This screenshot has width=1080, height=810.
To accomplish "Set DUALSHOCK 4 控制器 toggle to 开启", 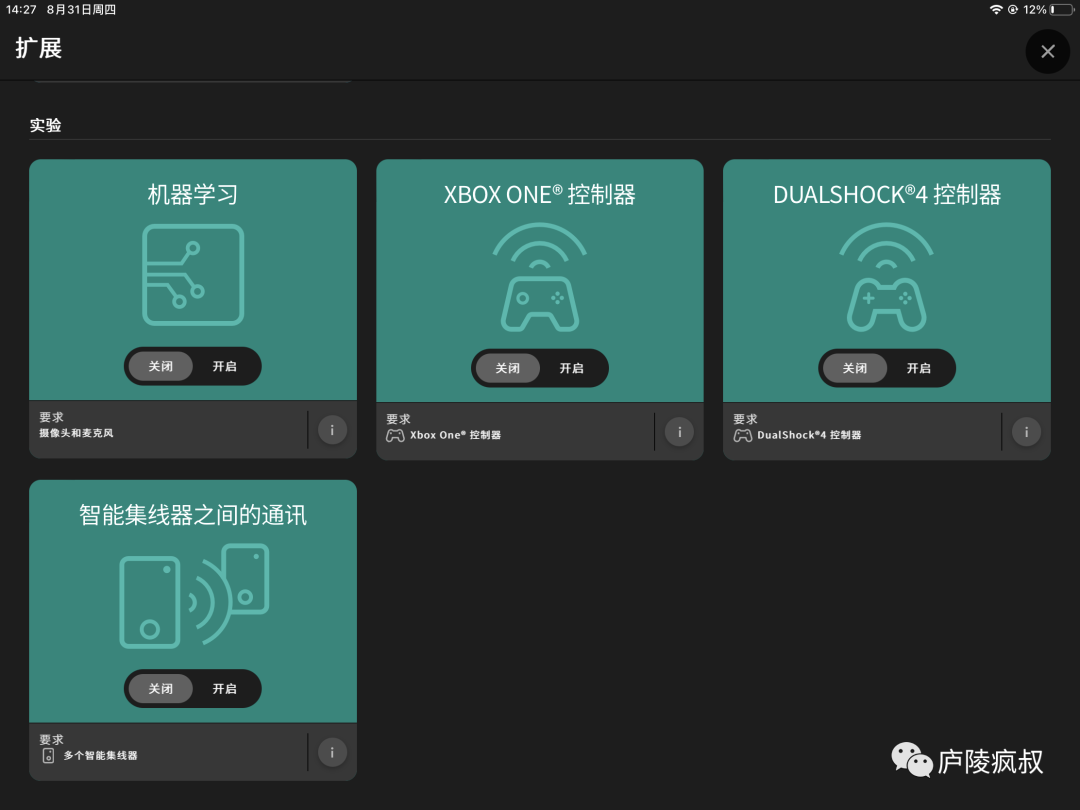I will click(x=919, y=368).
